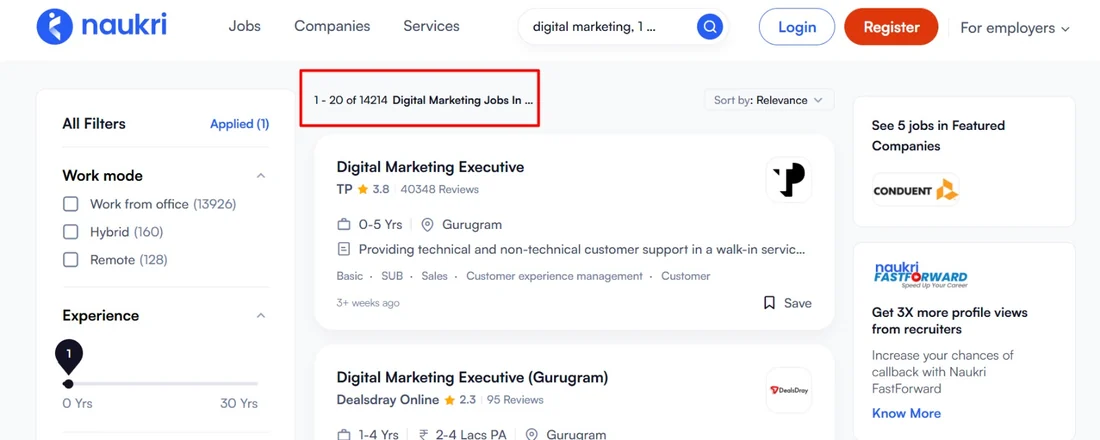Click the Conduent featured company logo
Image resolution: width=1100 pixels, height=440 pixels.
coord(915,190)
